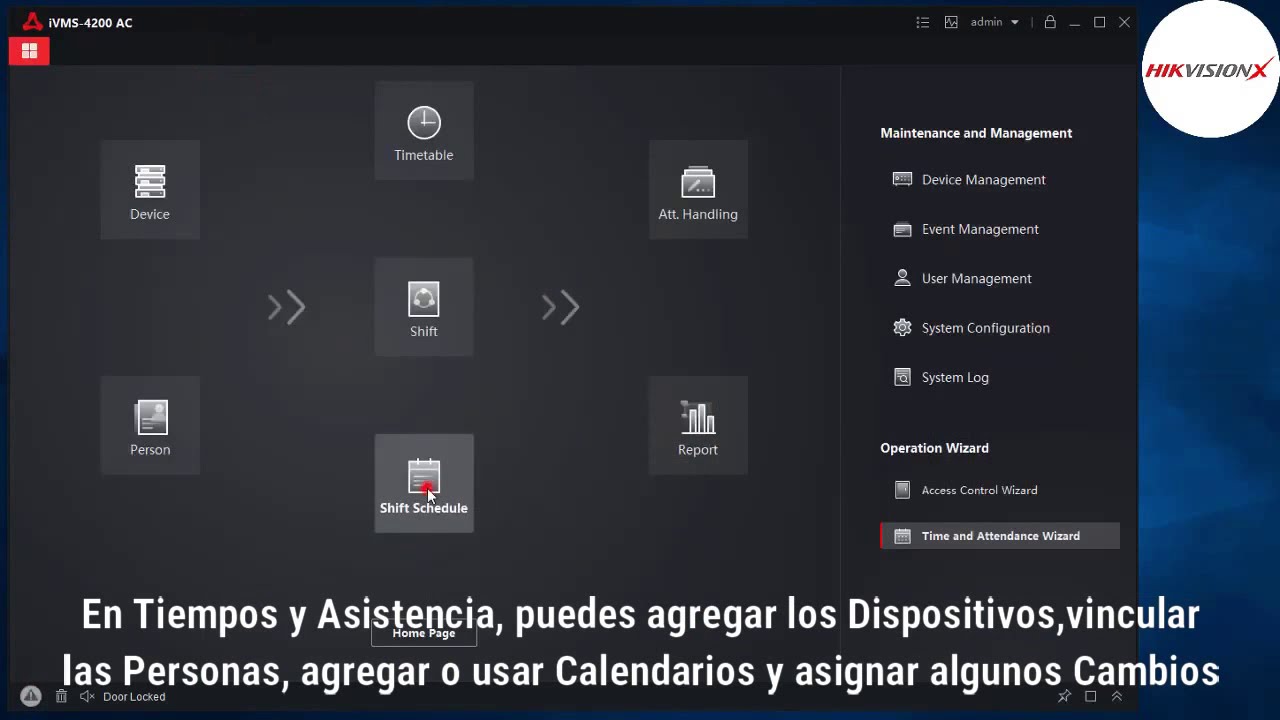Click the iVMS-4200 AC logo icon
The image size is (1280, 720).
33,22
